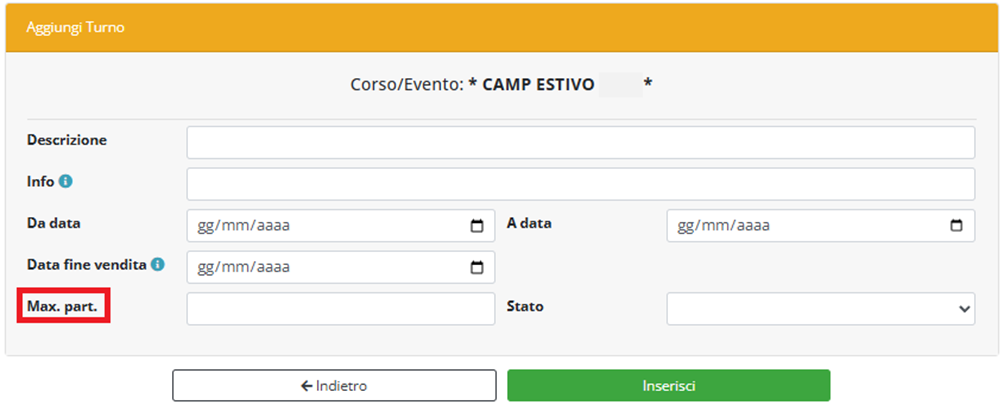Click info icon beside Data fine vendita
The height and width of the screenshot is (405, 1004).
pos(158,265)
